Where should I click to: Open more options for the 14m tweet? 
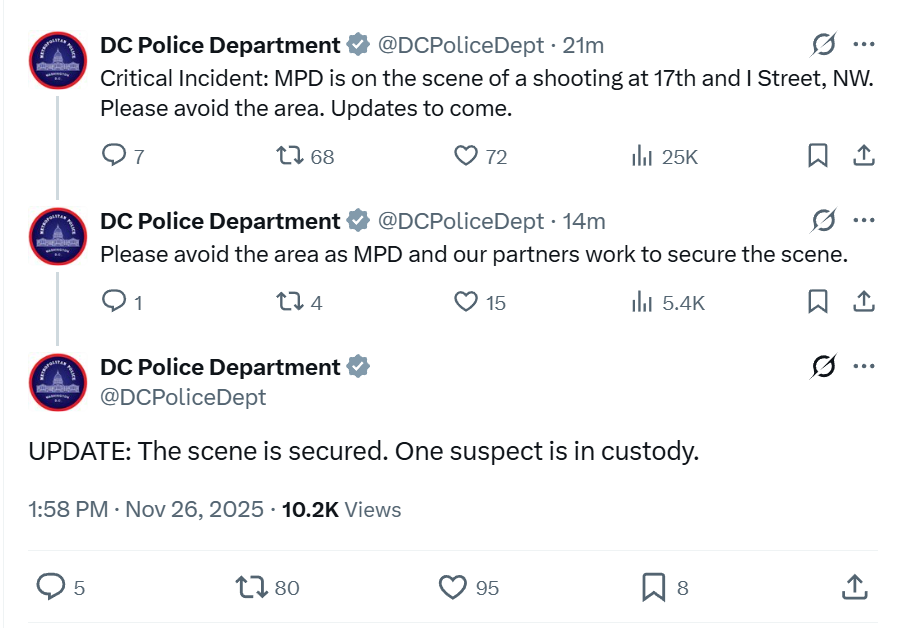point(864,220)
